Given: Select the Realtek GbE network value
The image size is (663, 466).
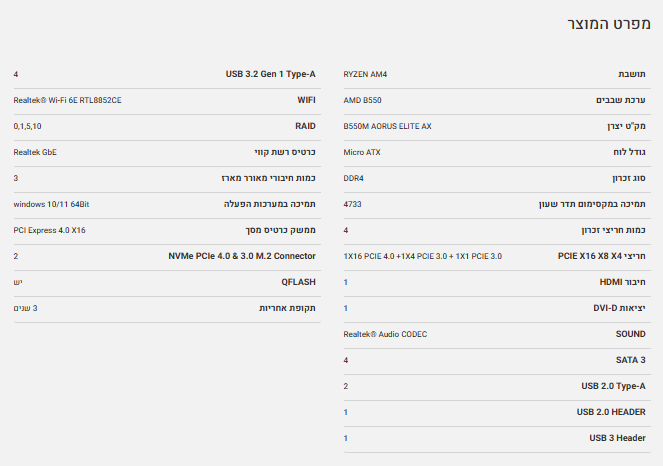Looking at the screenshot, I should click(35, 152).
